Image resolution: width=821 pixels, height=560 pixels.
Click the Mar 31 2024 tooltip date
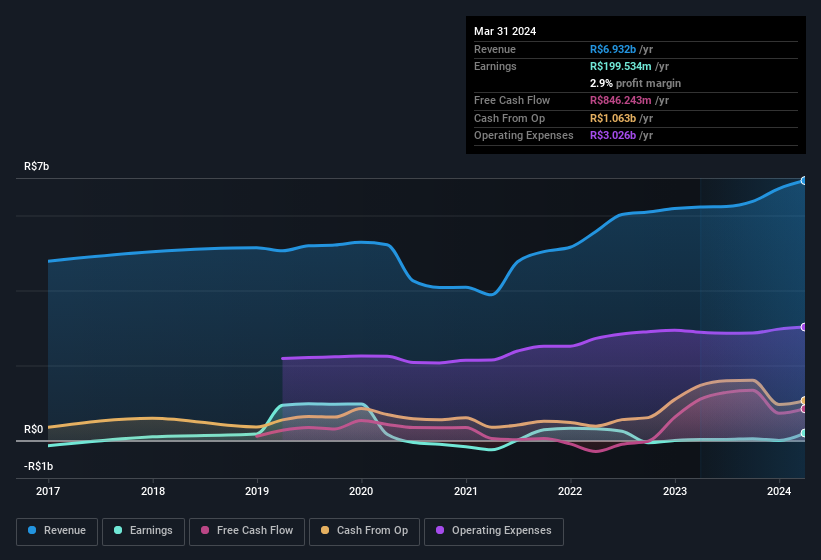click(505, 31)
